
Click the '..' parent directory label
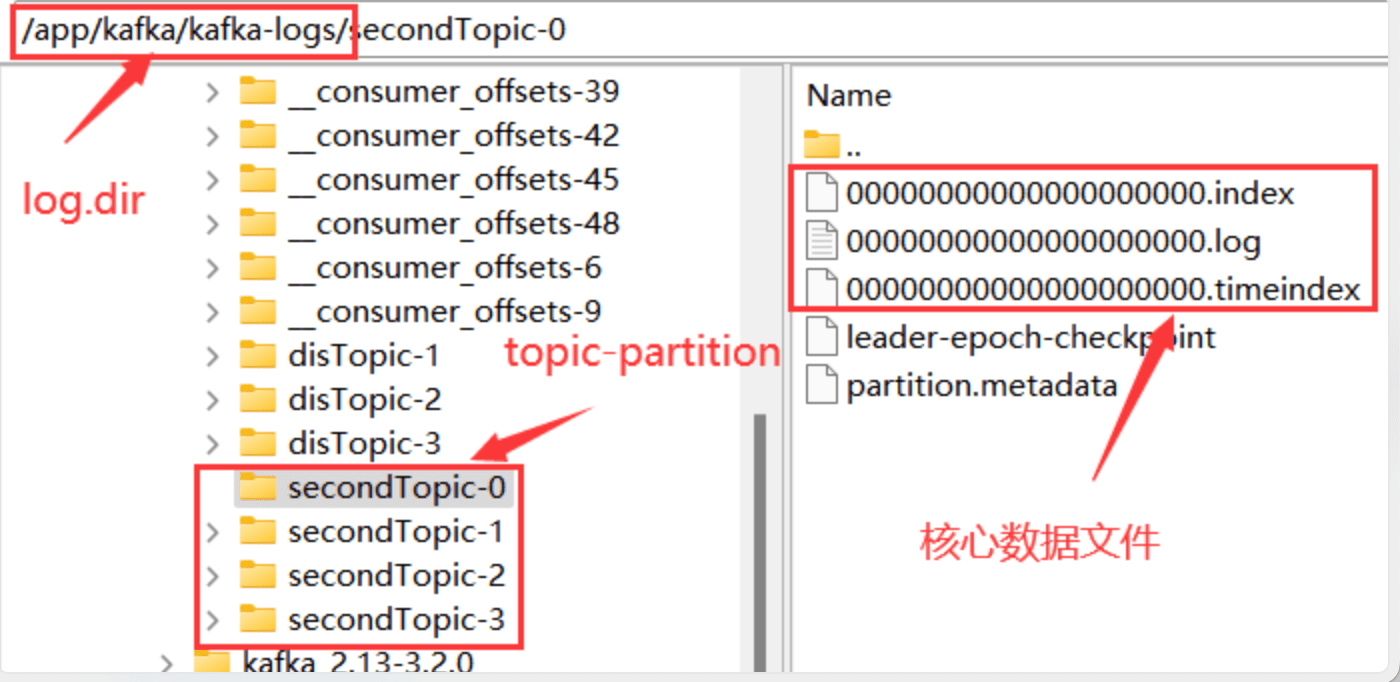click(x=853, y=151)
